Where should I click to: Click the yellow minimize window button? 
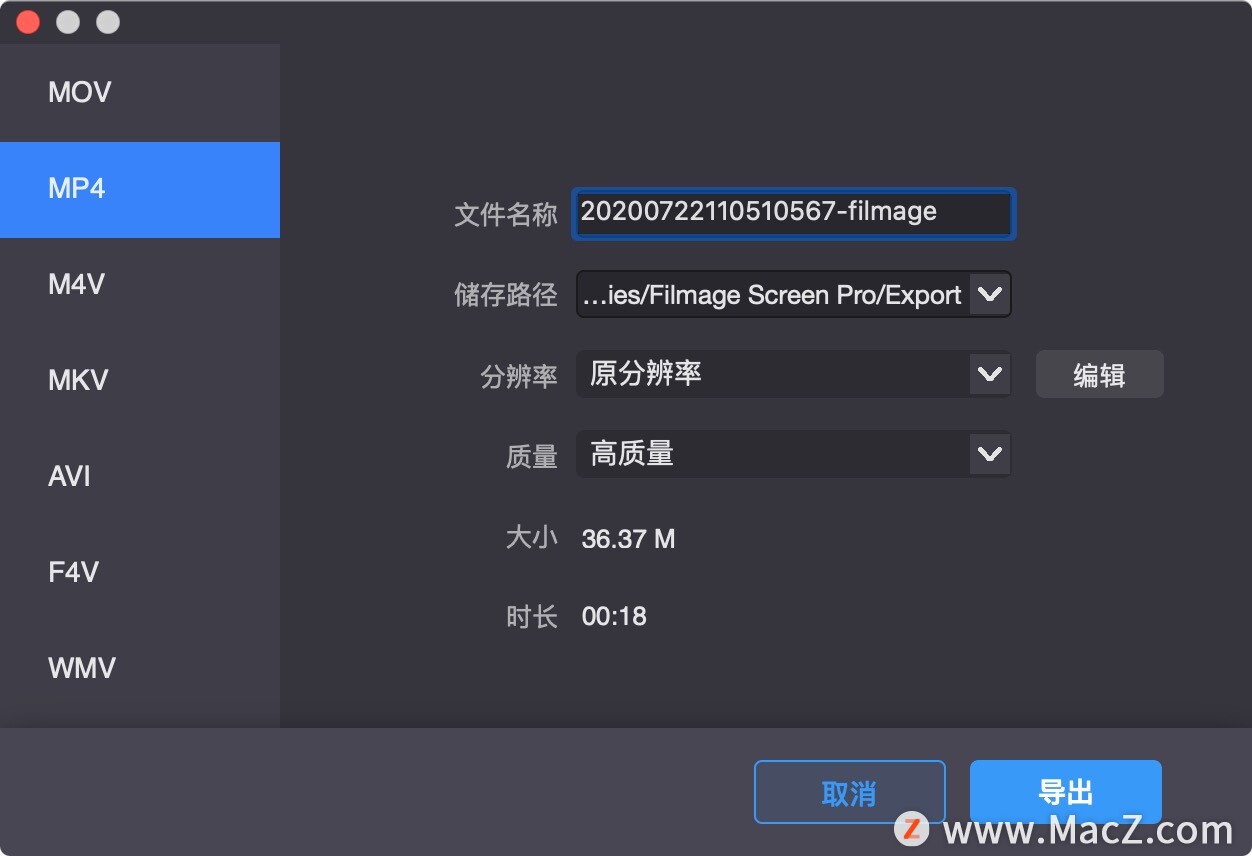[68, 22]
